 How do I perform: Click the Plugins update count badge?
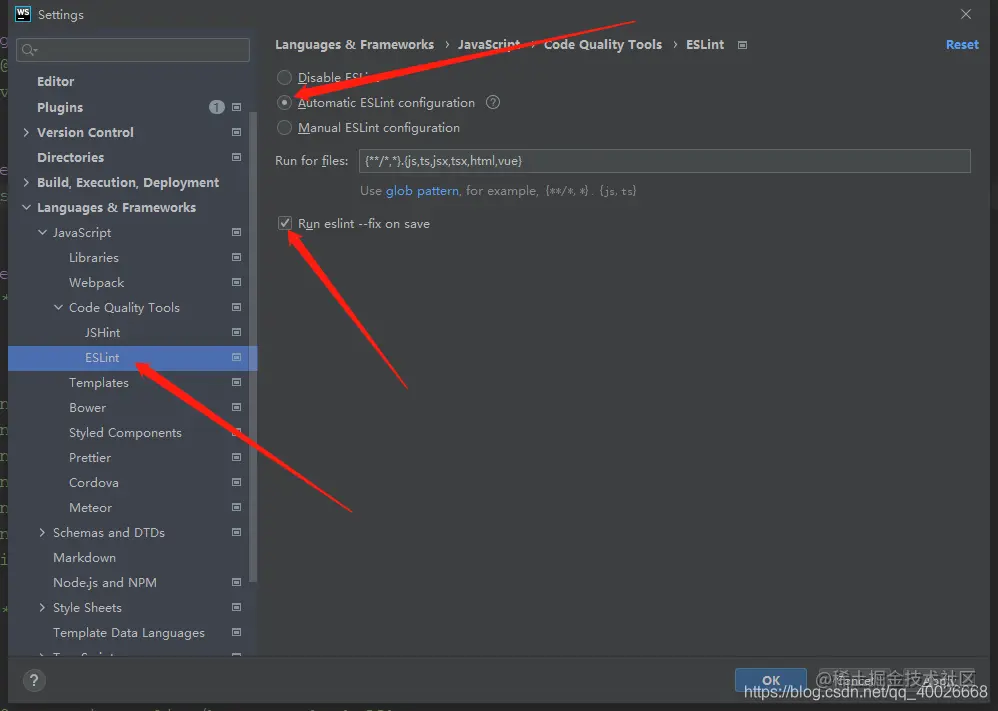216,107
